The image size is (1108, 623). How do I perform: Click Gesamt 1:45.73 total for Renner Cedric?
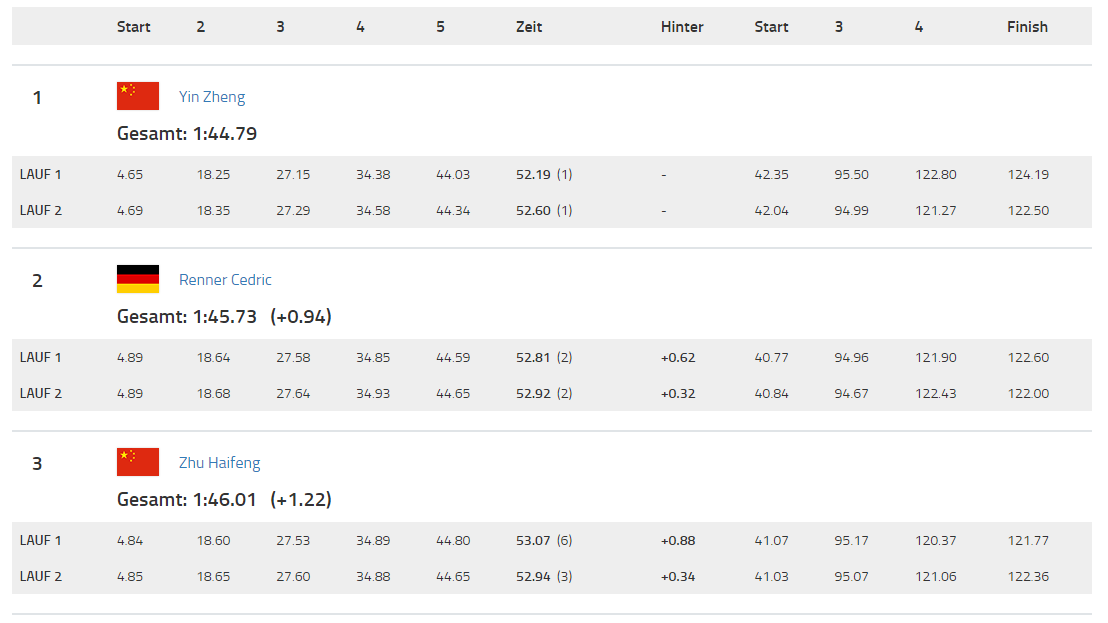pos(187,316)
